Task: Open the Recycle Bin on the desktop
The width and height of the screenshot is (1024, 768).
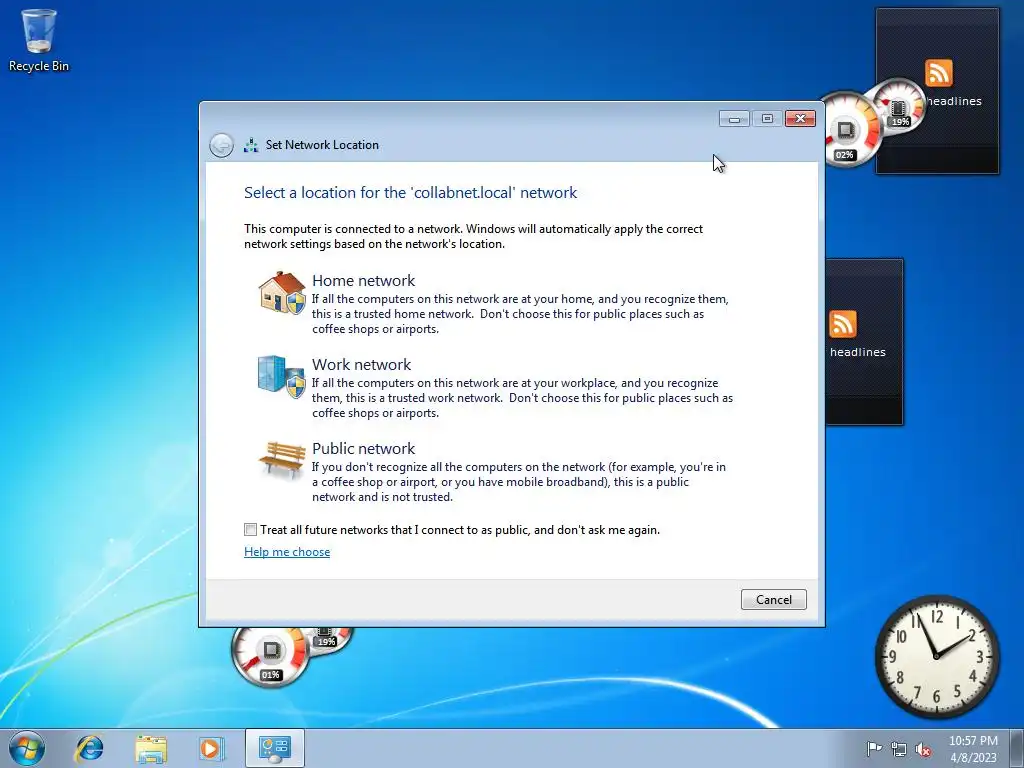Action: coord(39,39)
